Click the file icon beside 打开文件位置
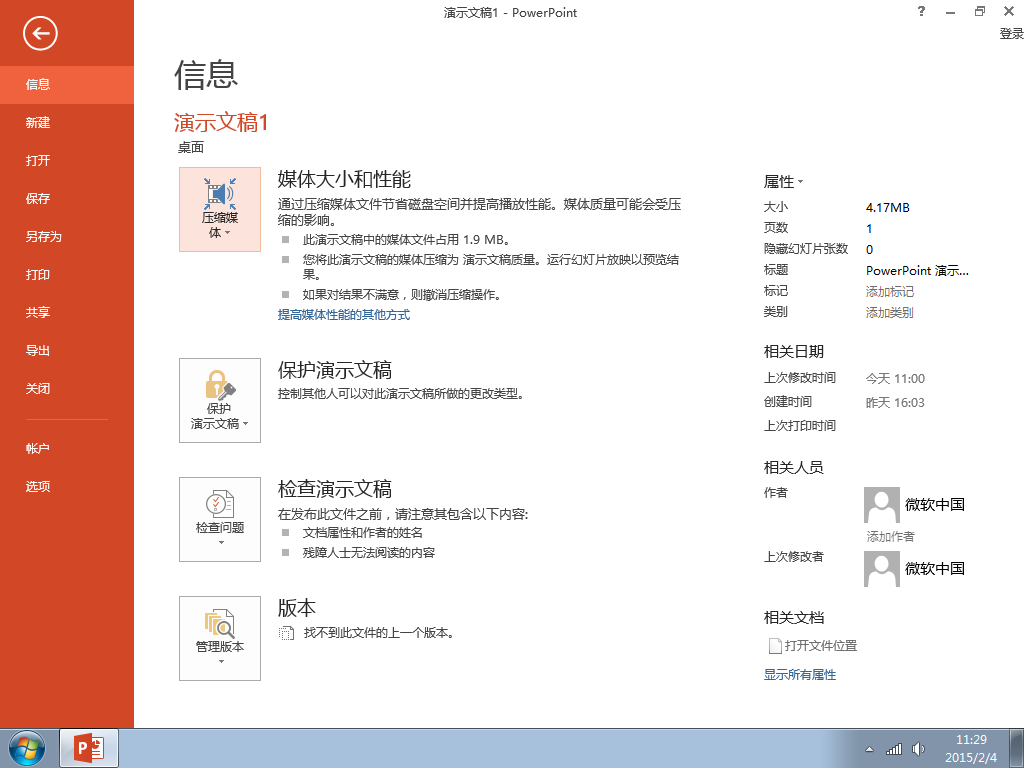Image resolution: width=1024 pixels, height=768 pixels. pyautogui.click(x=775, y=646)
